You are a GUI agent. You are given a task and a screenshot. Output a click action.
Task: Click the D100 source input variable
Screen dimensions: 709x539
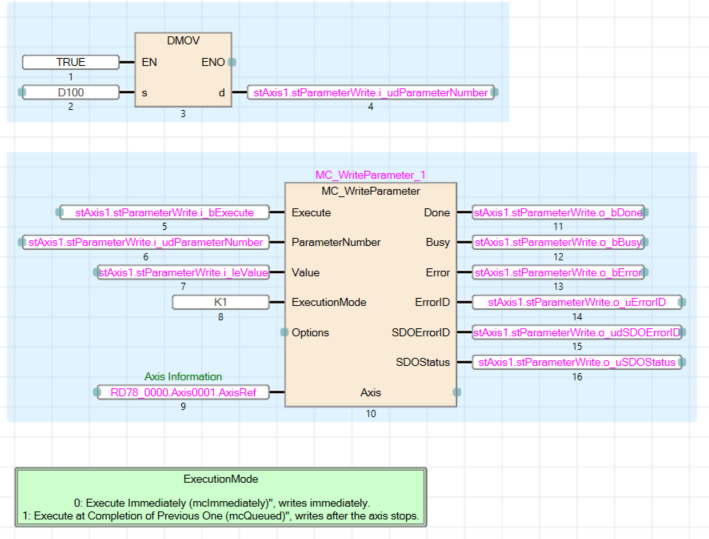click(70, 92)
